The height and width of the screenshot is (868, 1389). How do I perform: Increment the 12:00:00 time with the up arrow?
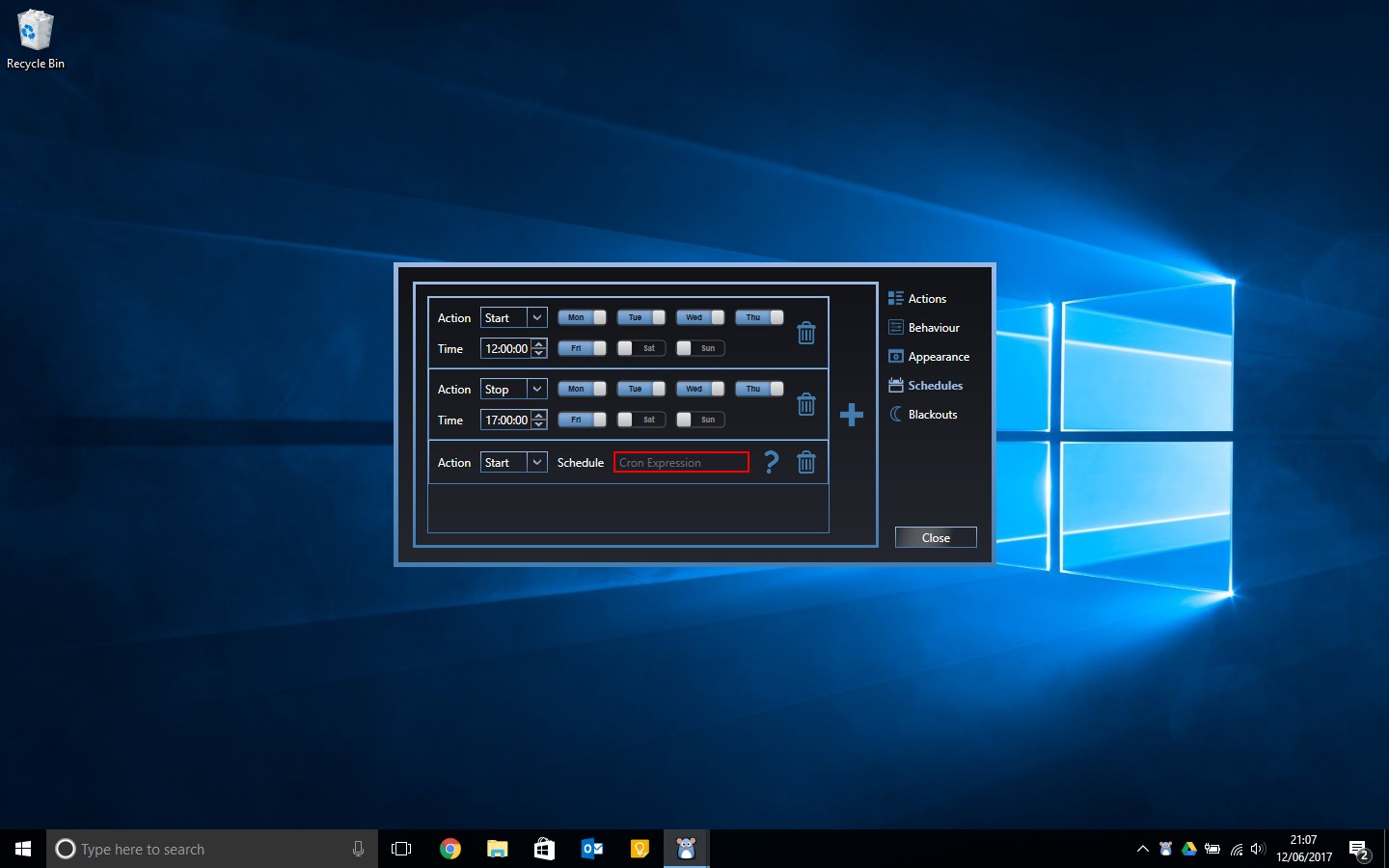coord(540,343)
